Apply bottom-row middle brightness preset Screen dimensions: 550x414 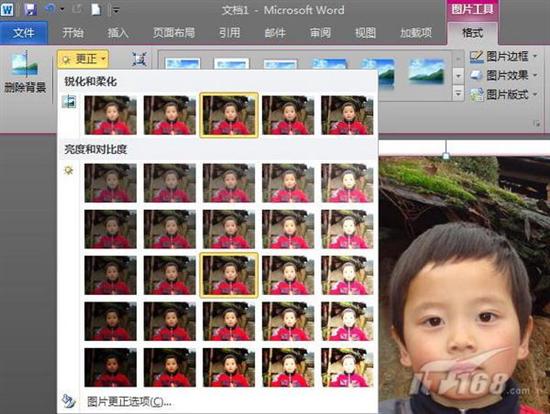229,368
